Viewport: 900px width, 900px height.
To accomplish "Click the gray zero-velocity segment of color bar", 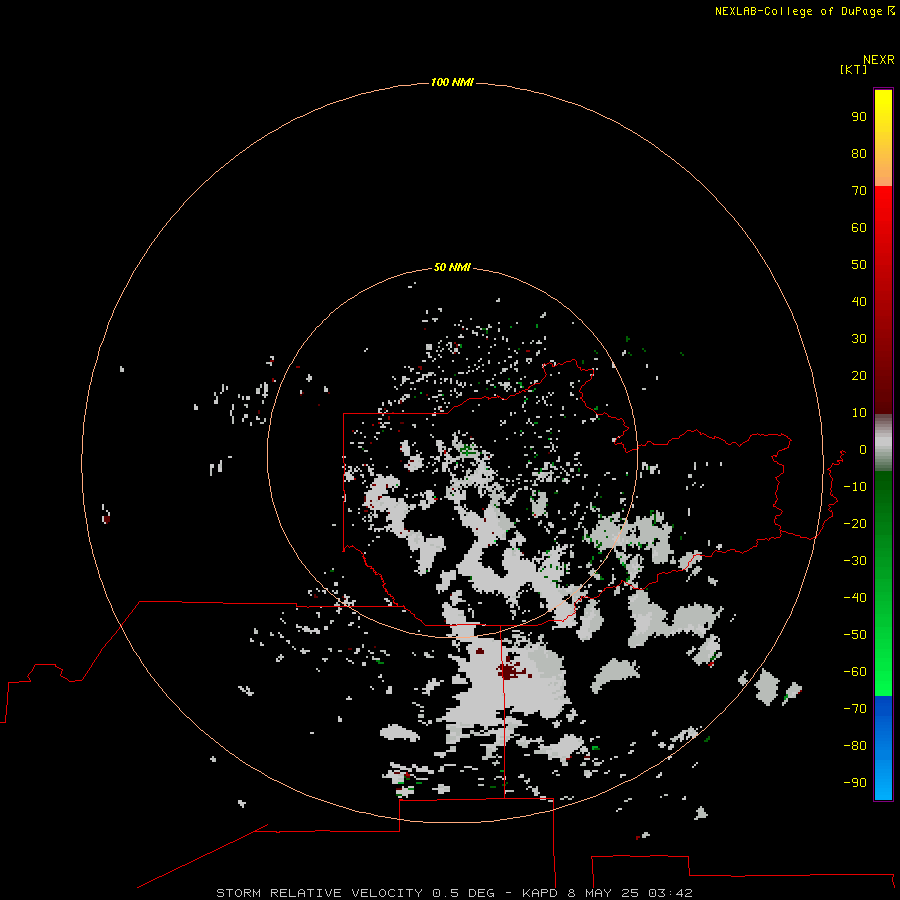I will point(883,443).
